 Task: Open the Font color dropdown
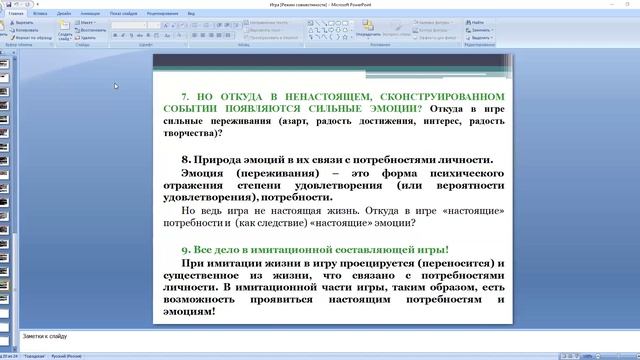pos(180,36)
